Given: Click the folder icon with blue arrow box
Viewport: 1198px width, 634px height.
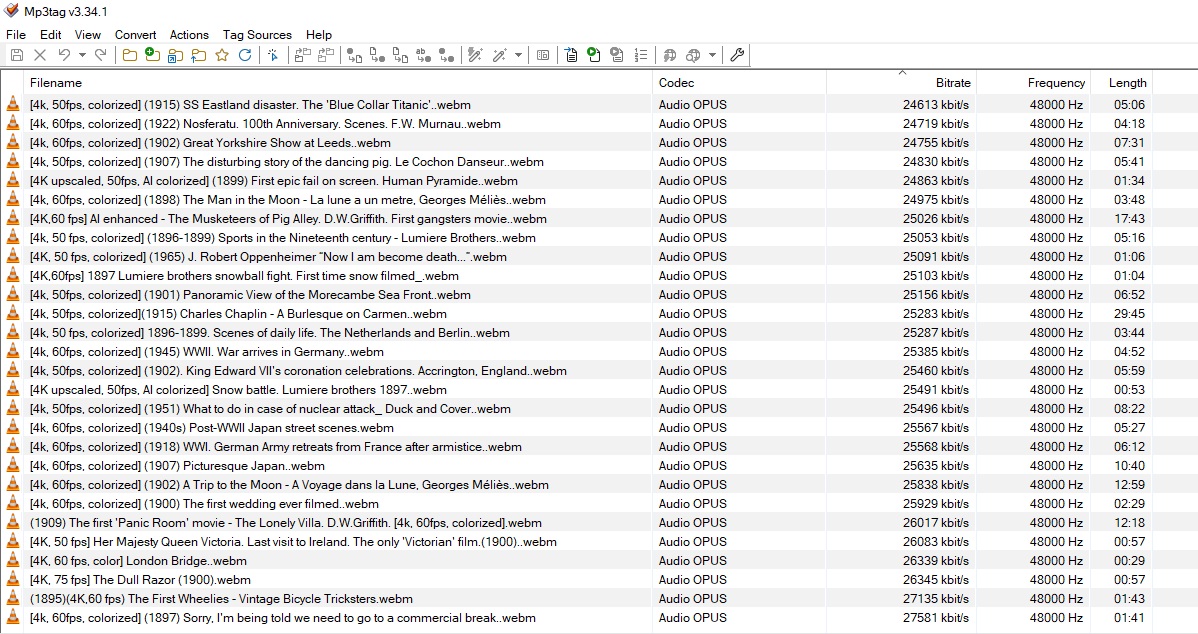Looking at the screenshot, I should [176, 55].
